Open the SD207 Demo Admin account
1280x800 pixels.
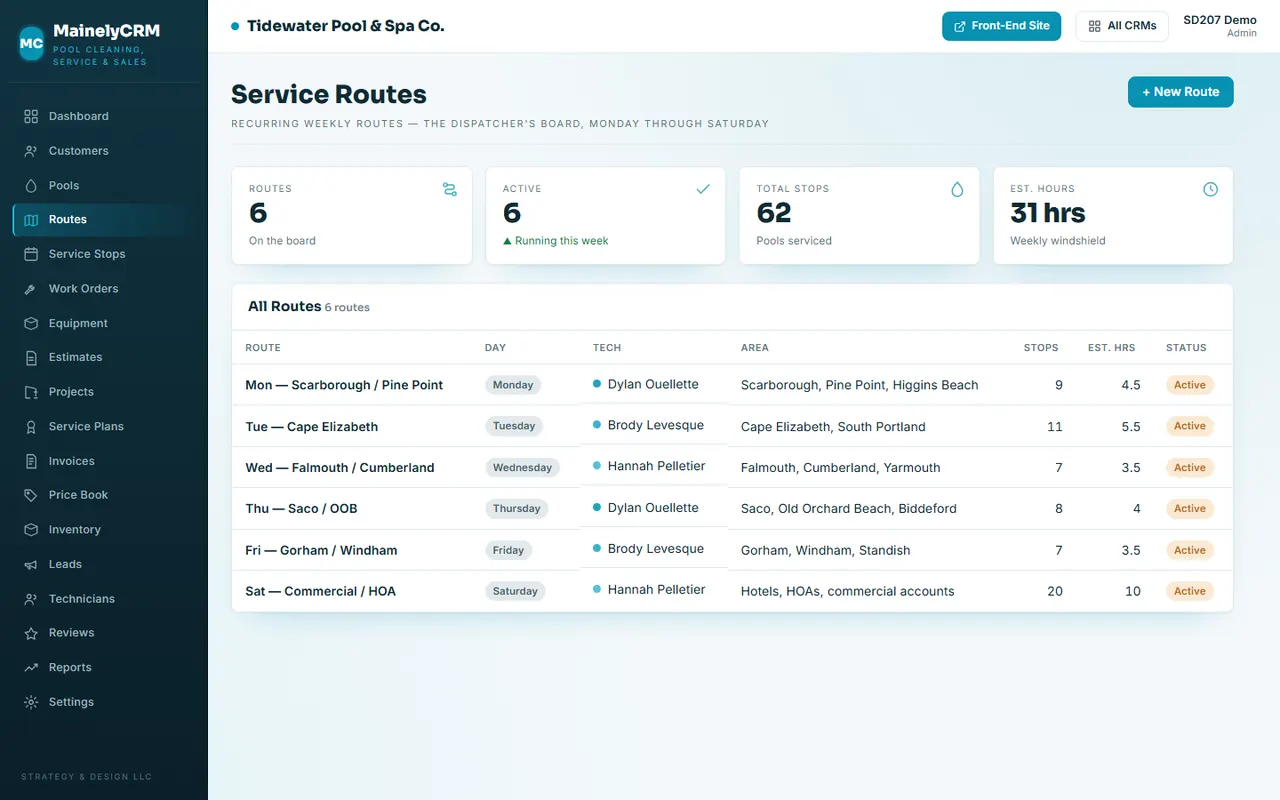pyautogui.click(x=1219, y=26)
